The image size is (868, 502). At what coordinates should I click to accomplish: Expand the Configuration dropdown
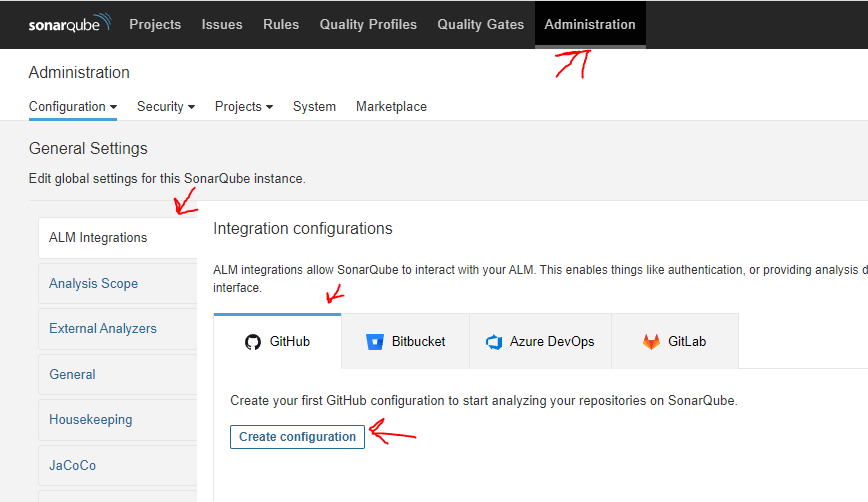click(x=73, y=106)
